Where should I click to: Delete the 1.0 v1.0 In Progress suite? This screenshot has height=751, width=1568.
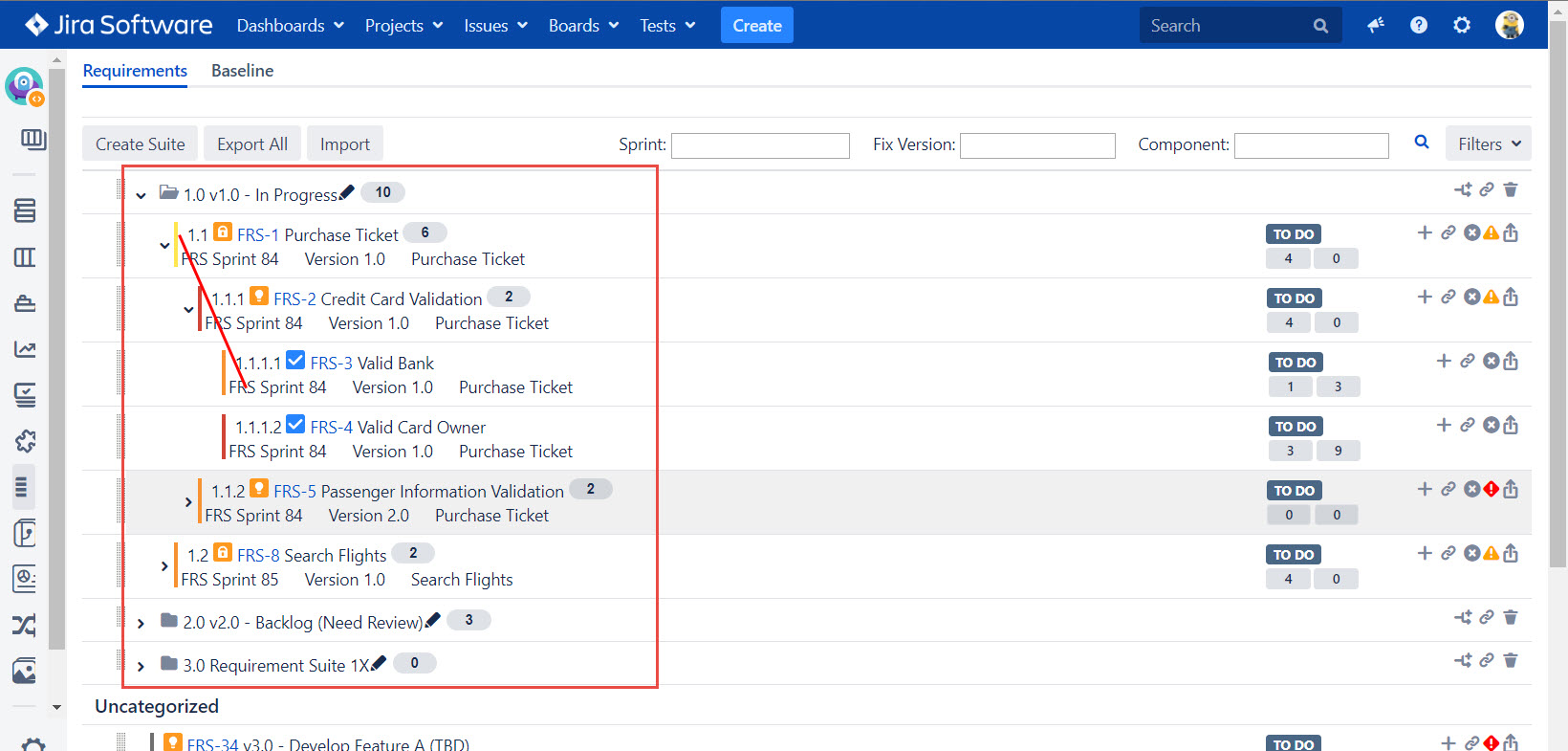point(1511,190)
